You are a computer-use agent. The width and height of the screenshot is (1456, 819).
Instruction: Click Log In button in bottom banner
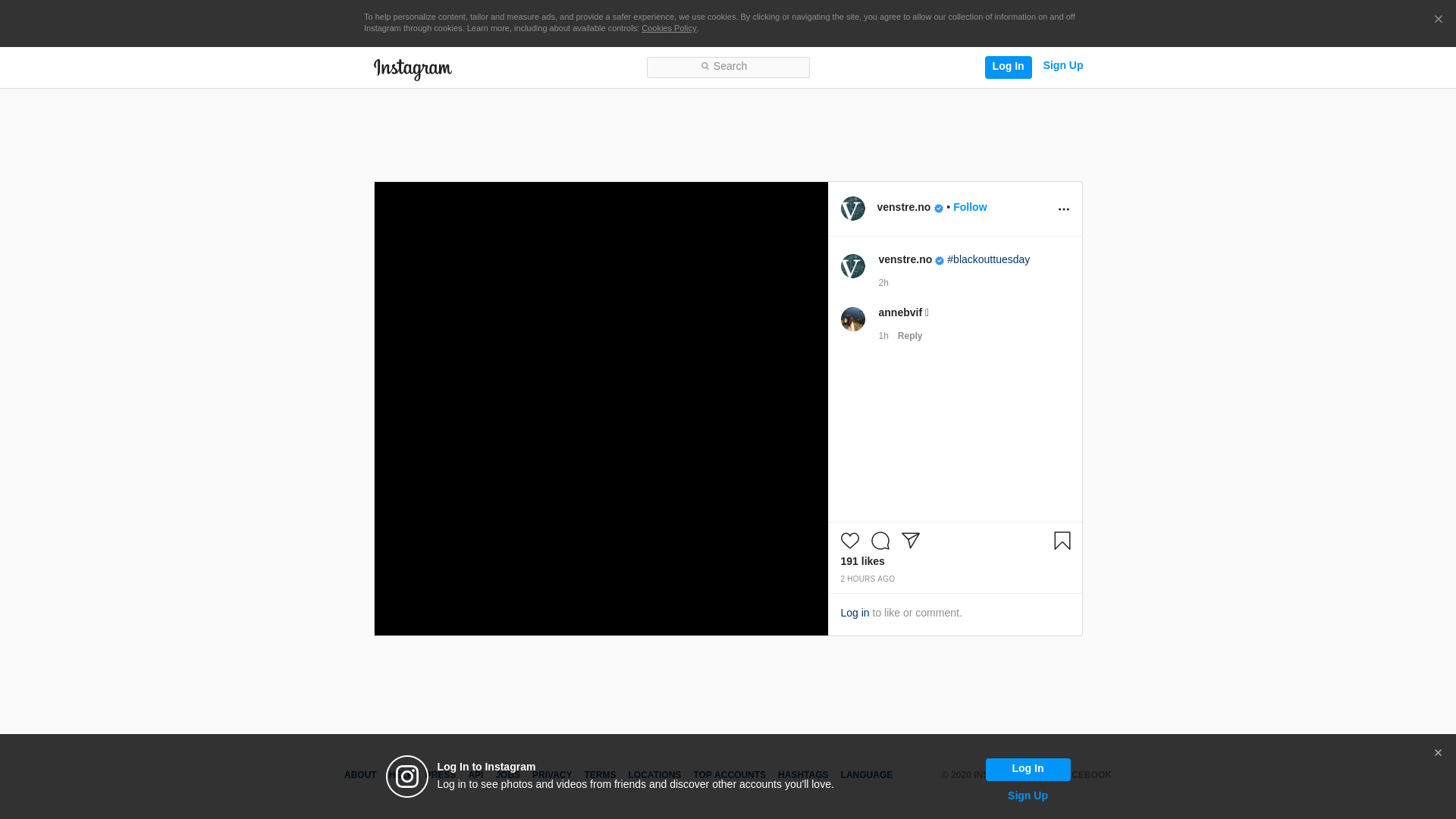(1028, 769)
